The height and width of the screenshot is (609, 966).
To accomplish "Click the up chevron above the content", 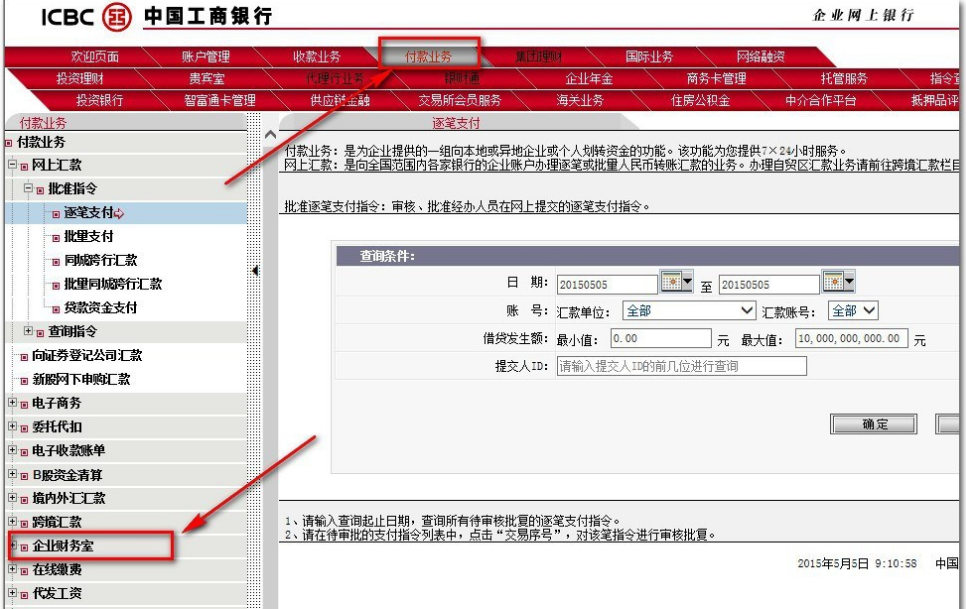I will tap(270, 134).
